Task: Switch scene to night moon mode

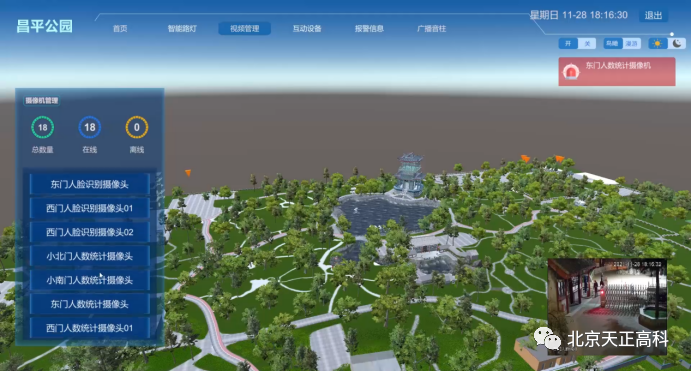Action: [677, 43]
